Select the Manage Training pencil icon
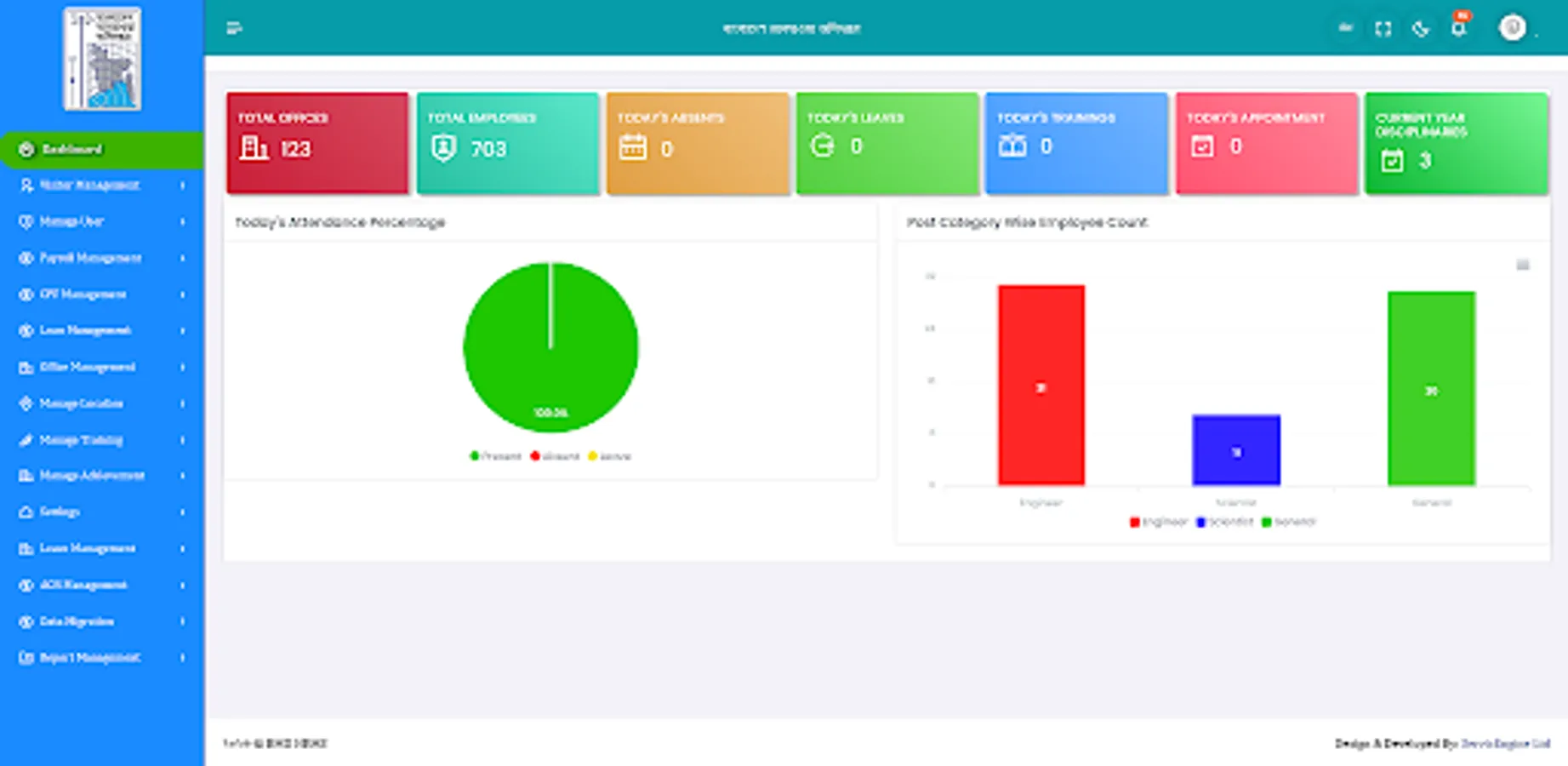Screen dimensions: 1568x766 tap(26, 439)
